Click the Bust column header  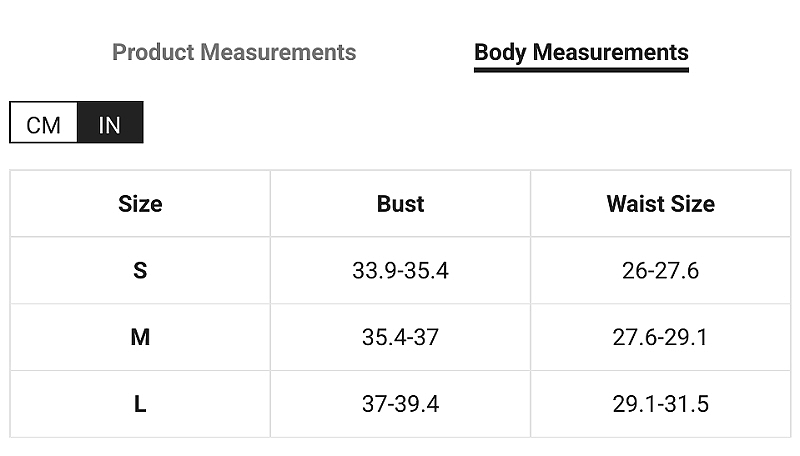[x=400, y=204]
